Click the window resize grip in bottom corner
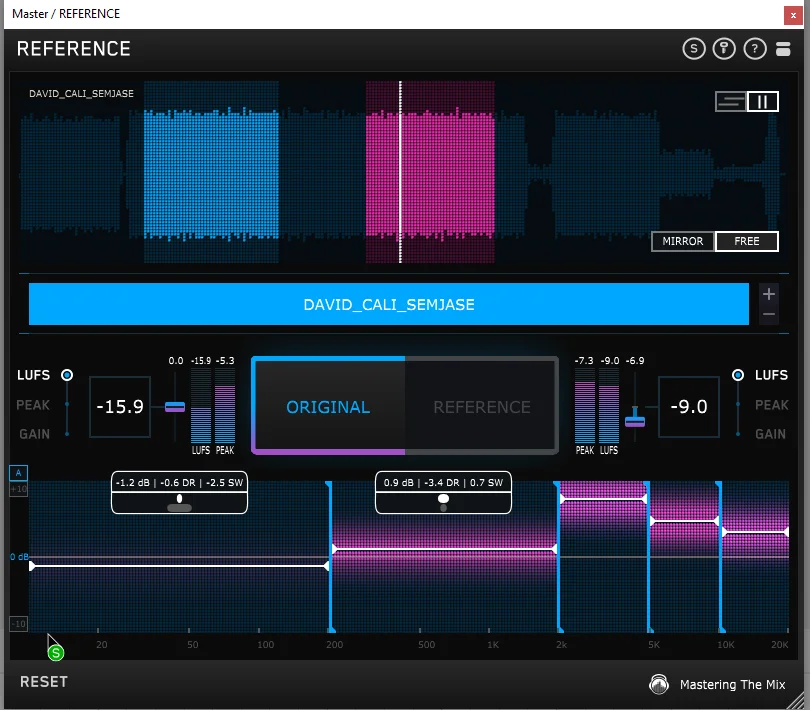810x710 pixels. tap(797, 701)
